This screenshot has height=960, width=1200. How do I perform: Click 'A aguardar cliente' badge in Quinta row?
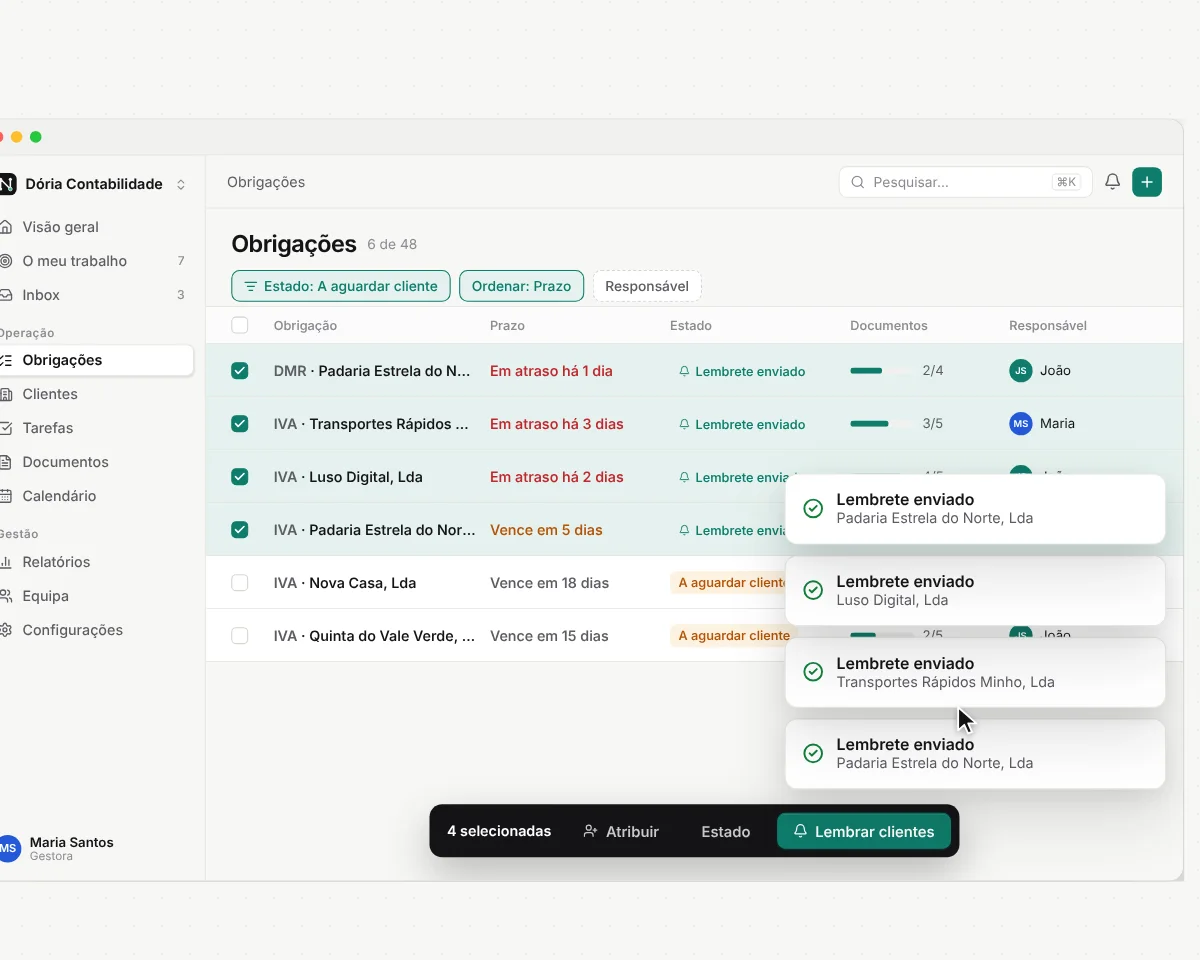pos(734,636)
